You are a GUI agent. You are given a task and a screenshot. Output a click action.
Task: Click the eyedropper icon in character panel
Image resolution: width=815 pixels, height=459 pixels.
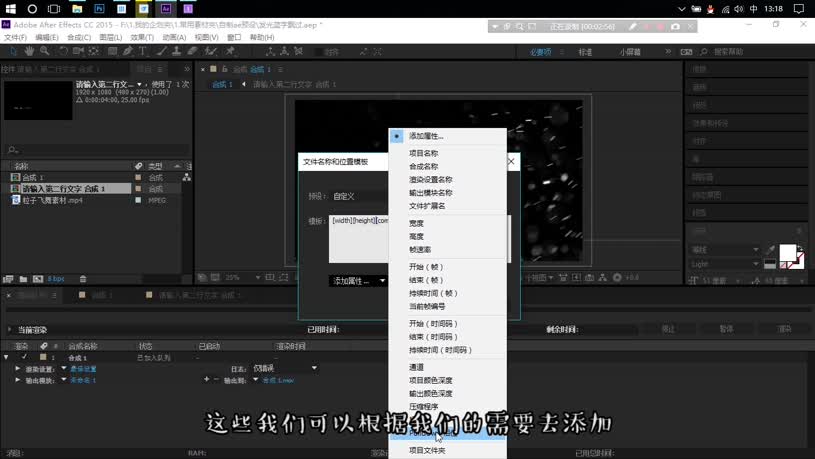[x=771, y=250]
